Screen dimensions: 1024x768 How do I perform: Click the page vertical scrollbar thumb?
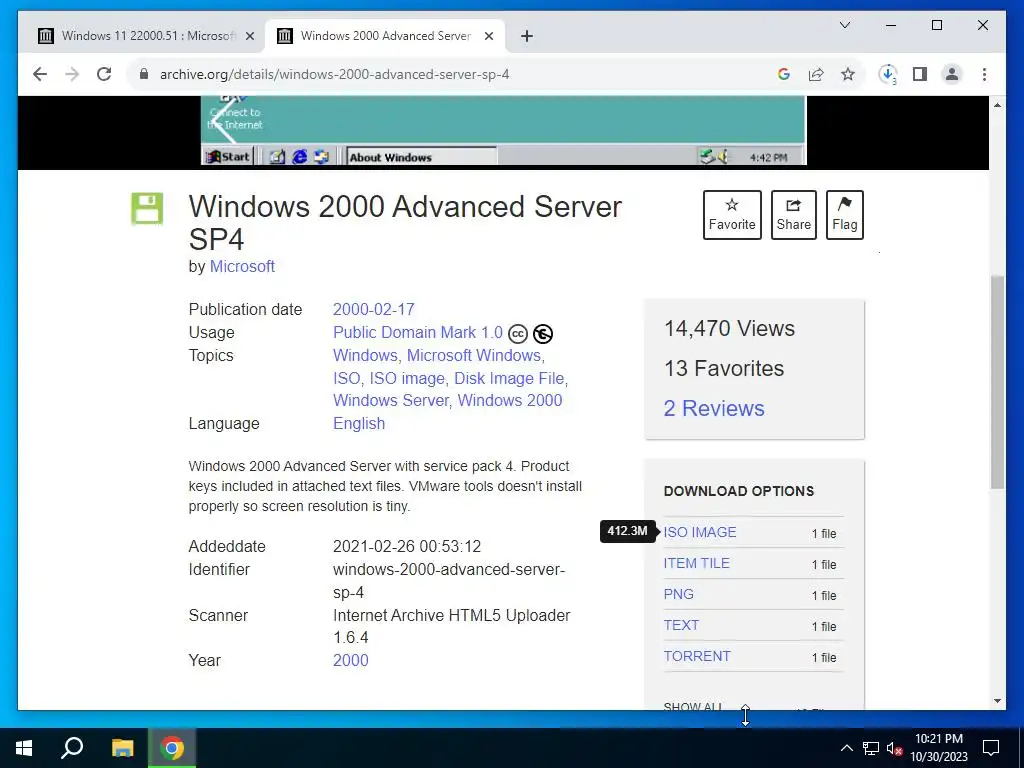[997, 382]
